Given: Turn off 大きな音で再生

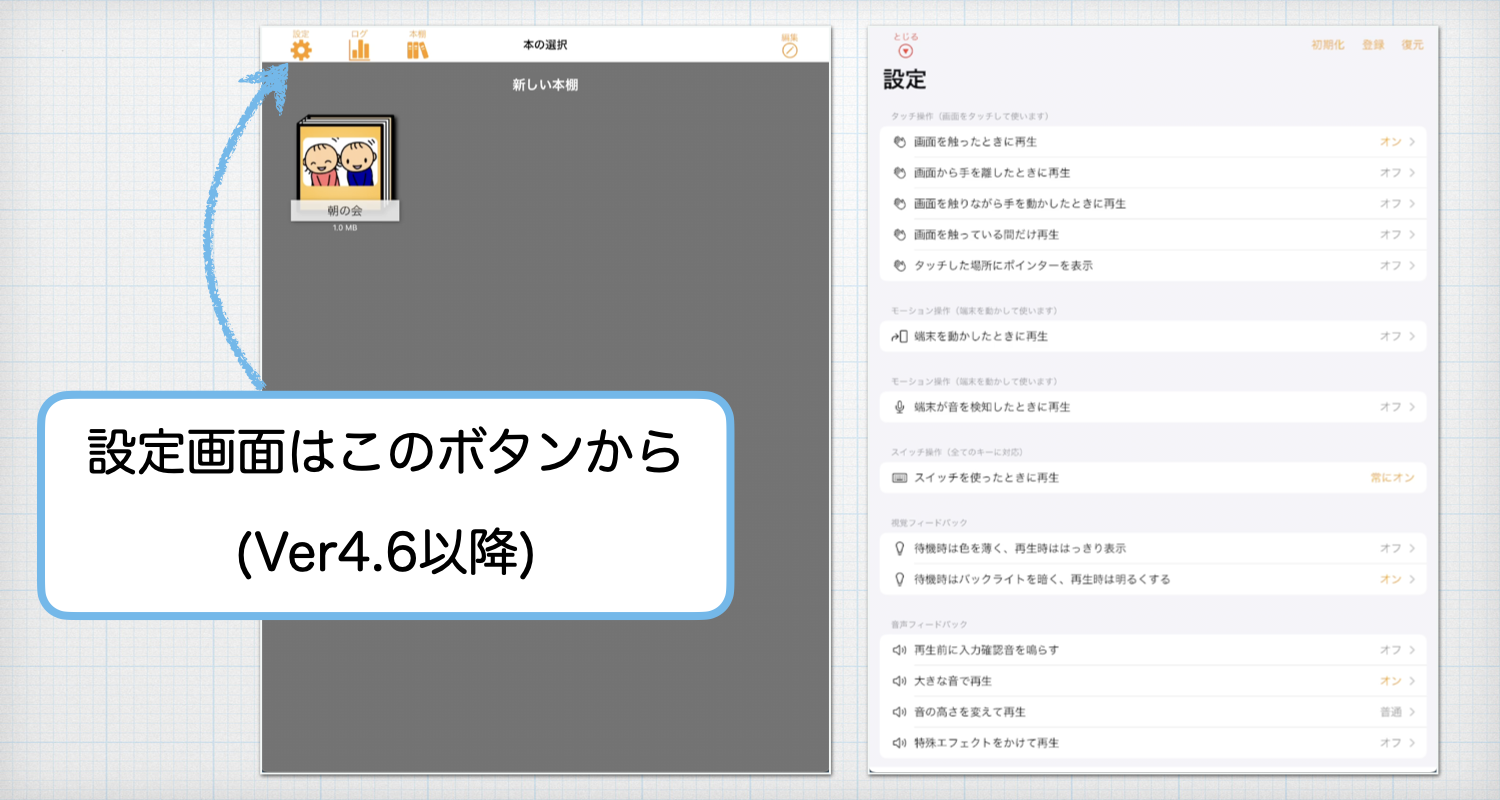Looking at the screenshot, I should click(1391, 680).
